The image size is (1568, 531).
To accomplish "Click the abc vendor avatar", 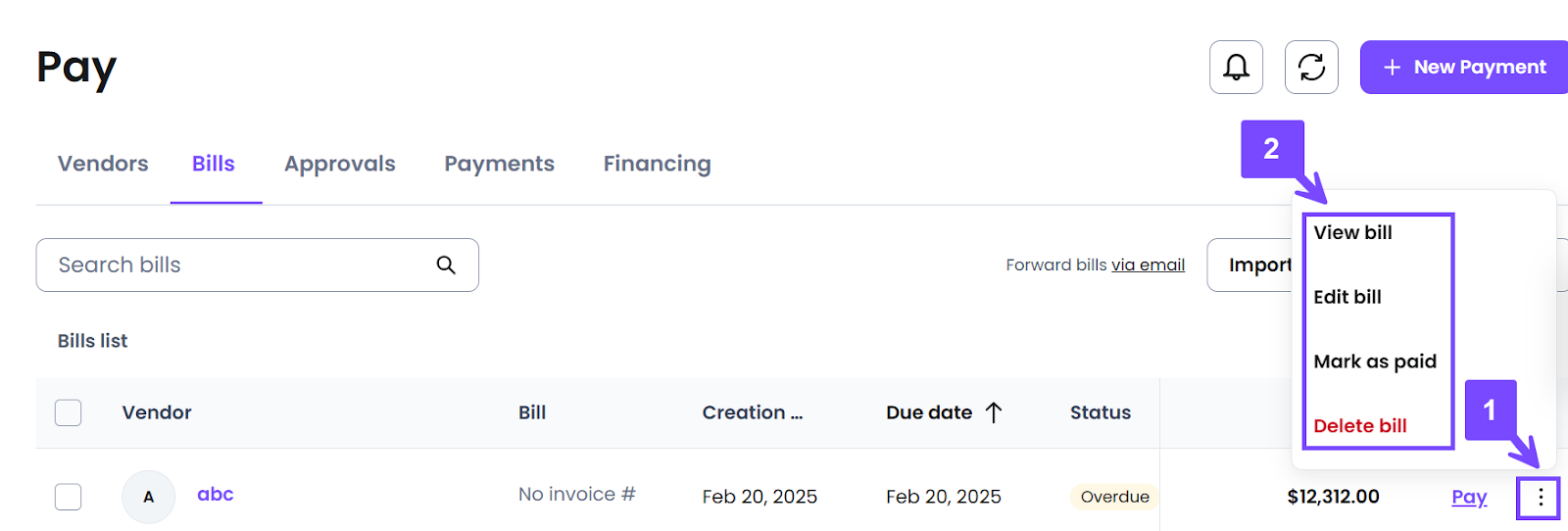I will (x=149, y=497).
